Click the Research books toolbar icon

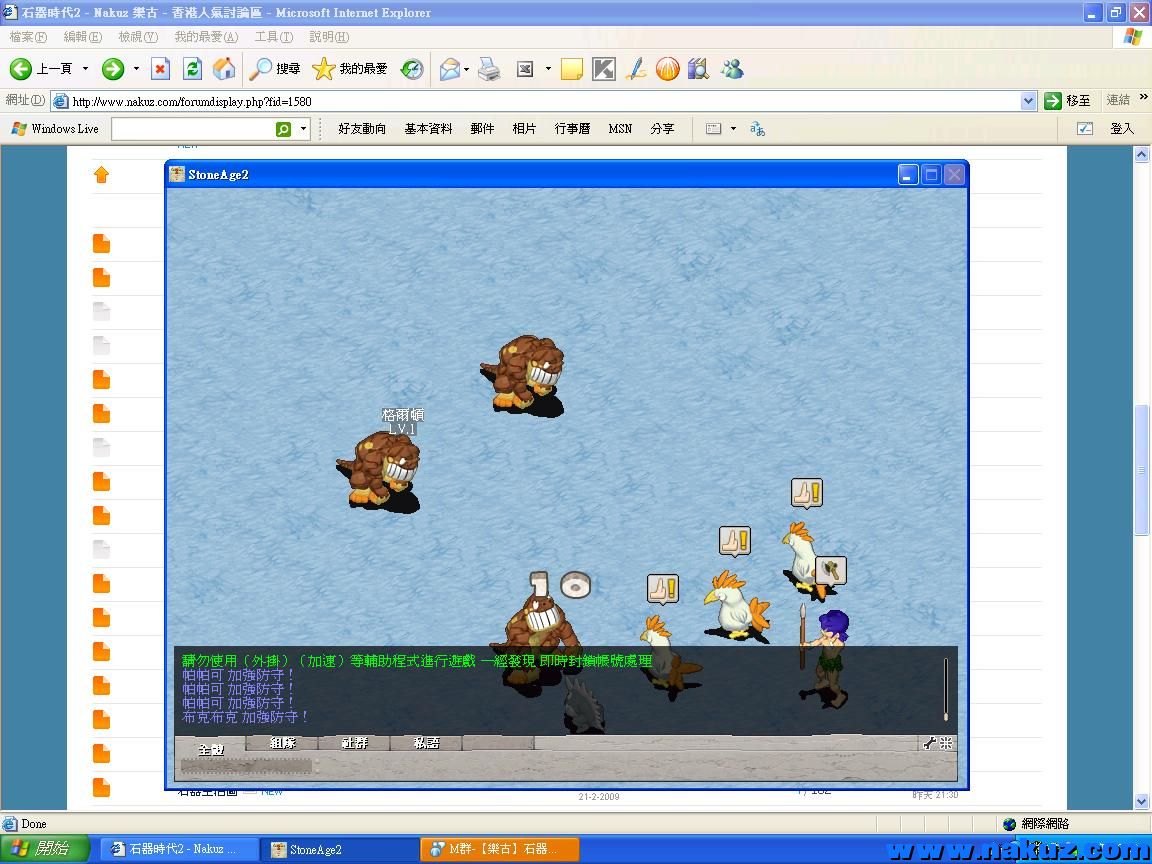[x=699, y=69]
